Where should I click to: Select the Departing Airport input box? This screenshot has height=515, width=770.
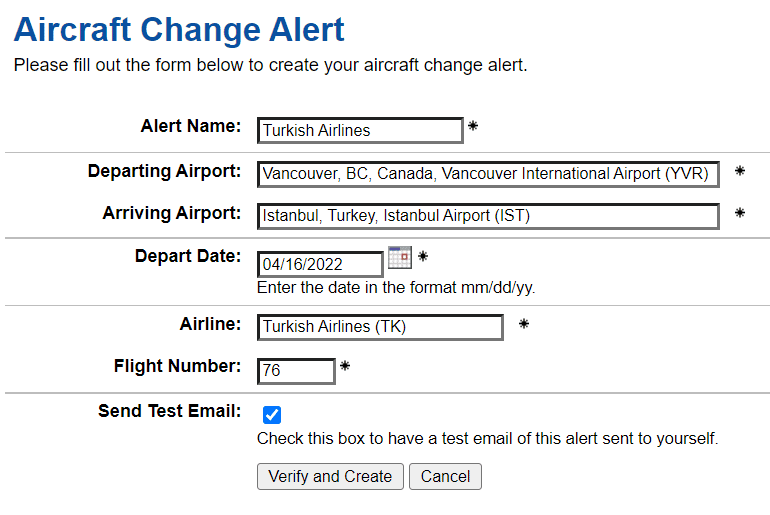click(487, 174)
